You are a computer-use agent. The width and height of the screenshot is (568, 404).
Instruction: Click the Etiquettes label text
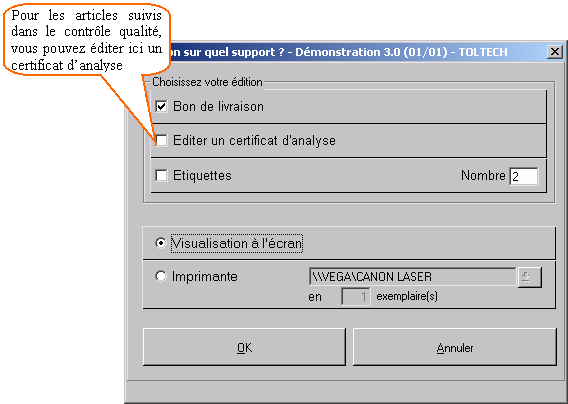coord(202,175)
